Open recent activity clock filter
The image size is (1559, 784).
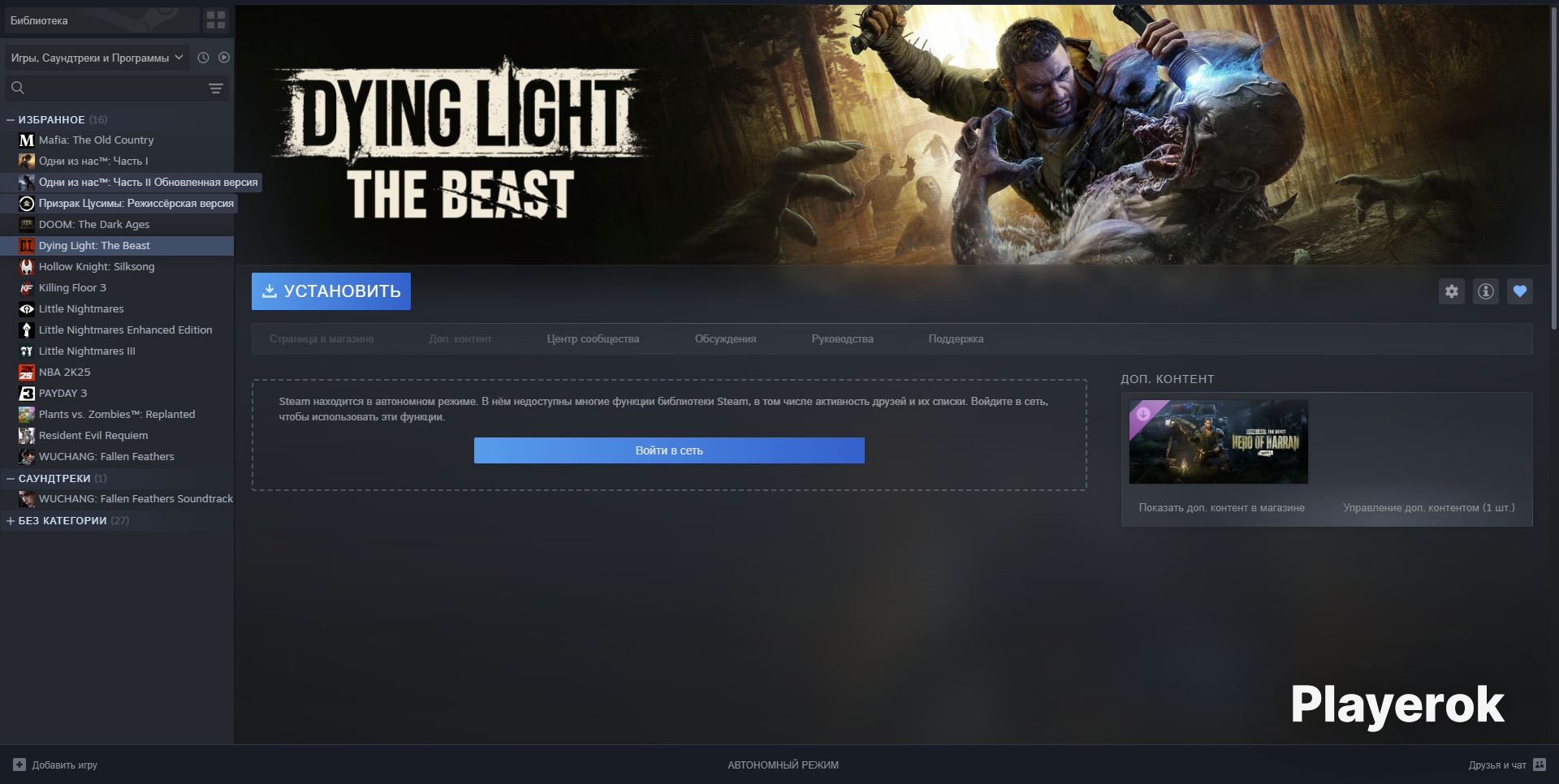click(203, 58)
